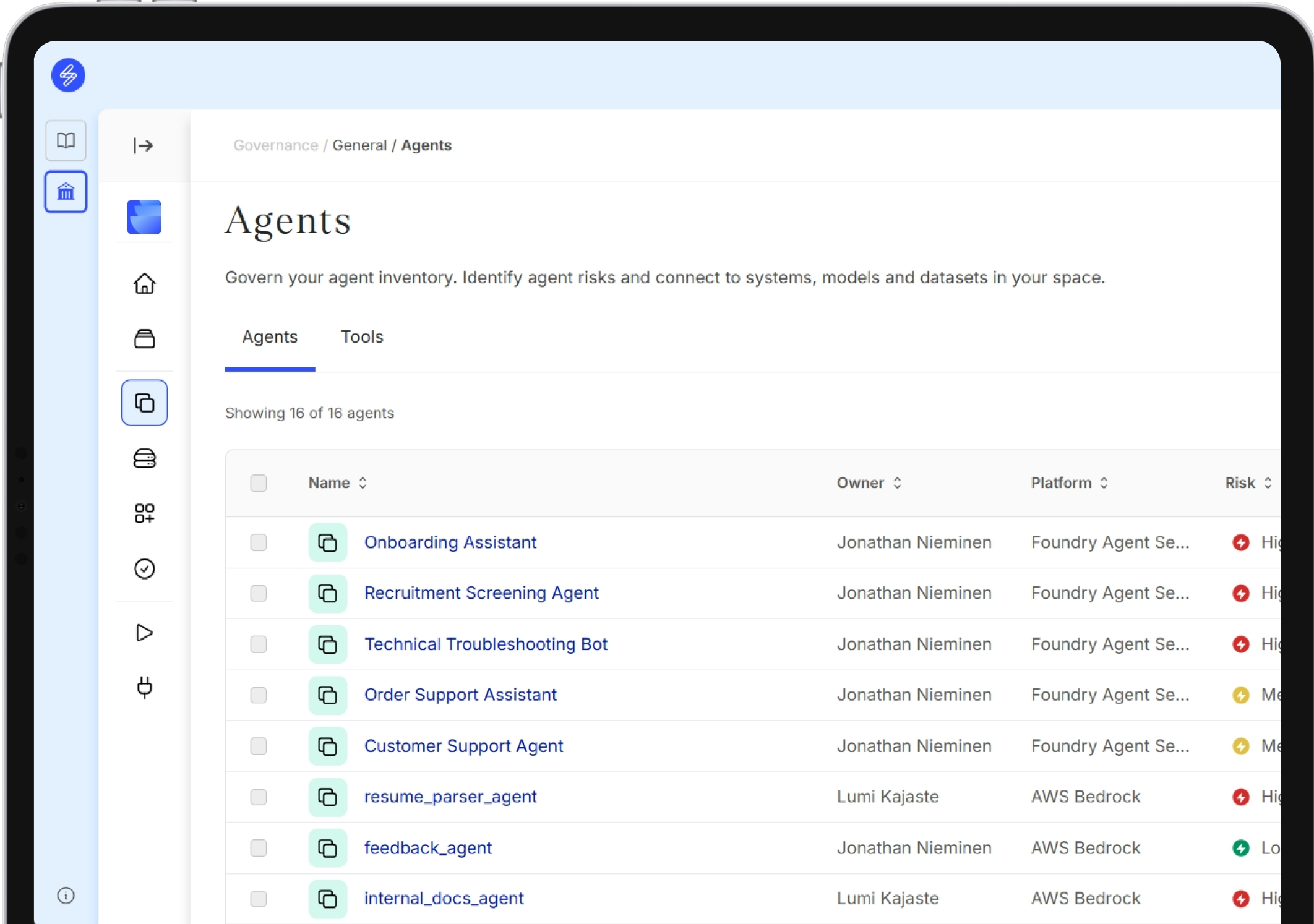Click the agent icon beside internal_docs_agent

[x=328, y=899]
